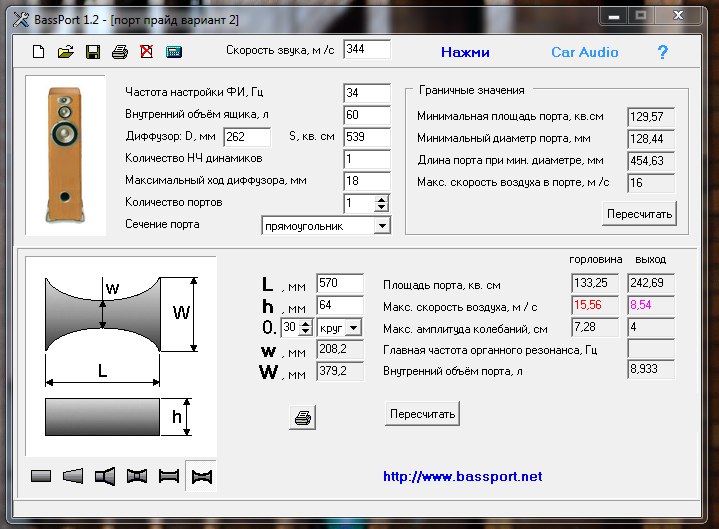
Task: Choose the horn-shaped port icon
Action: (x=105, y=476)
